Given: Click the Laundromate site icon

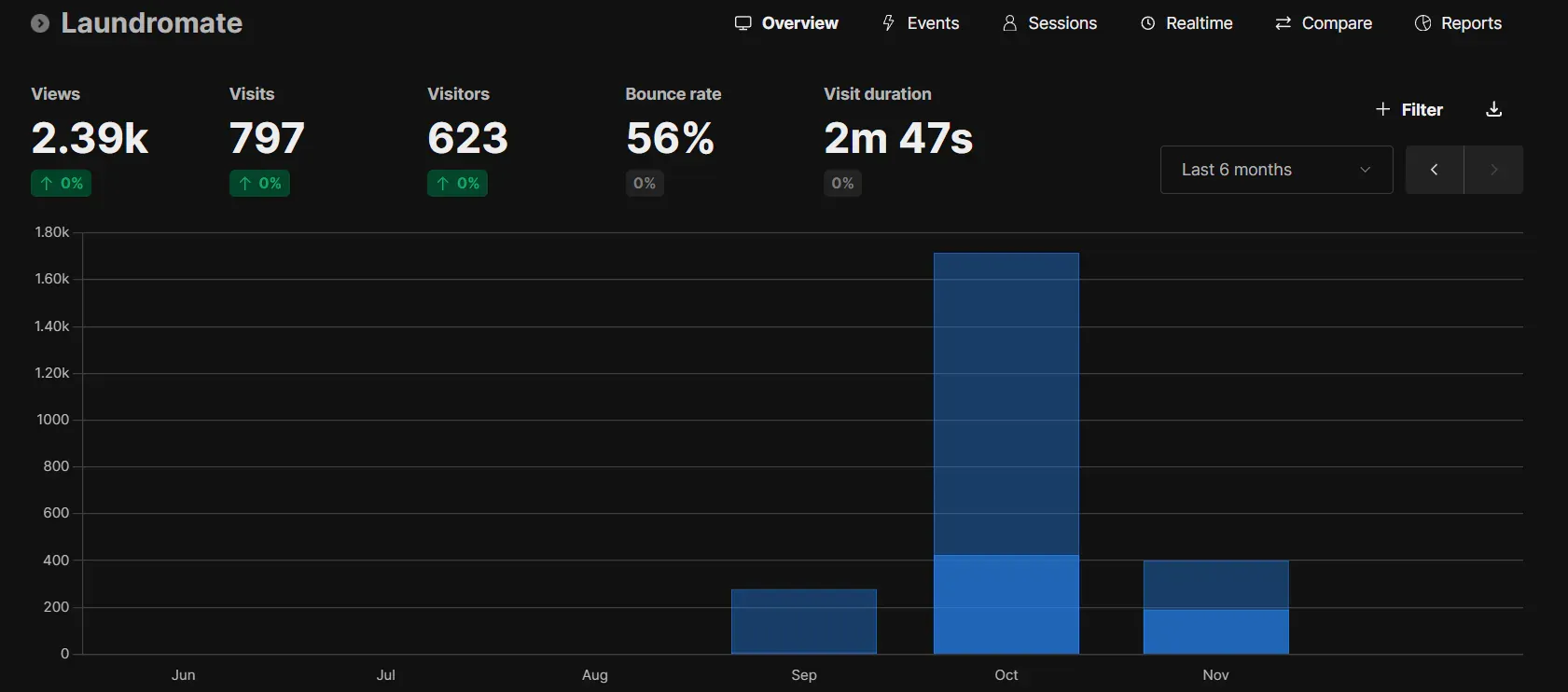Looking at the screenshot, I should point(40,23).
